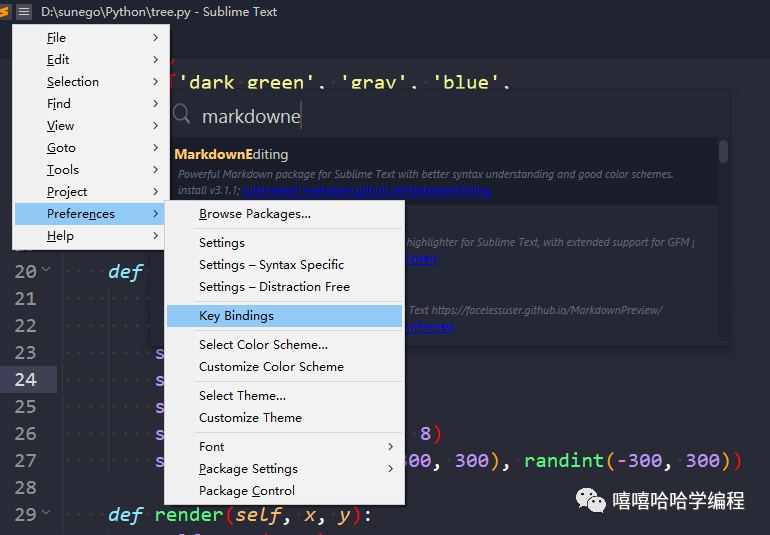
Task: Open Settings from Preferences submenu
Action: pos(284,243)
